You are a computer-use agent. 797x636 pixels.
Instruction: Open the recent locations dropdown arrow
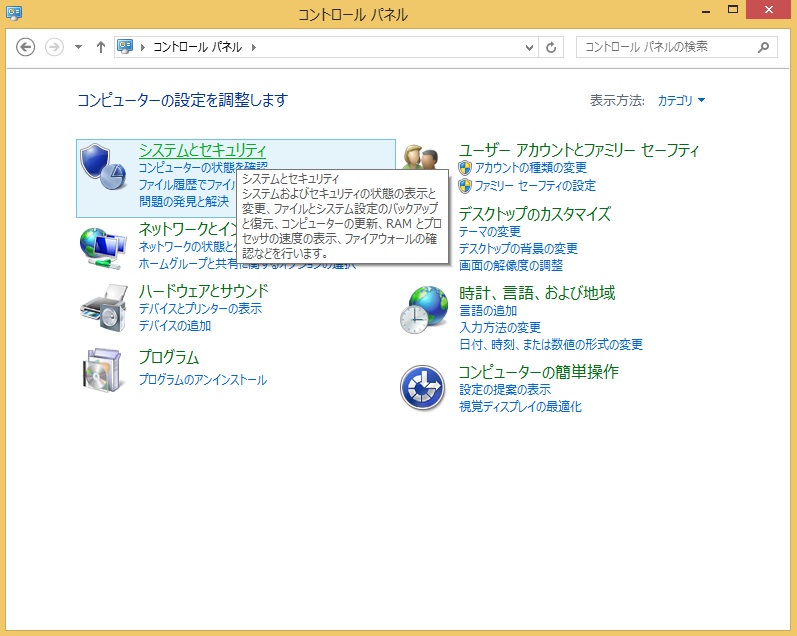click(78, 47)
